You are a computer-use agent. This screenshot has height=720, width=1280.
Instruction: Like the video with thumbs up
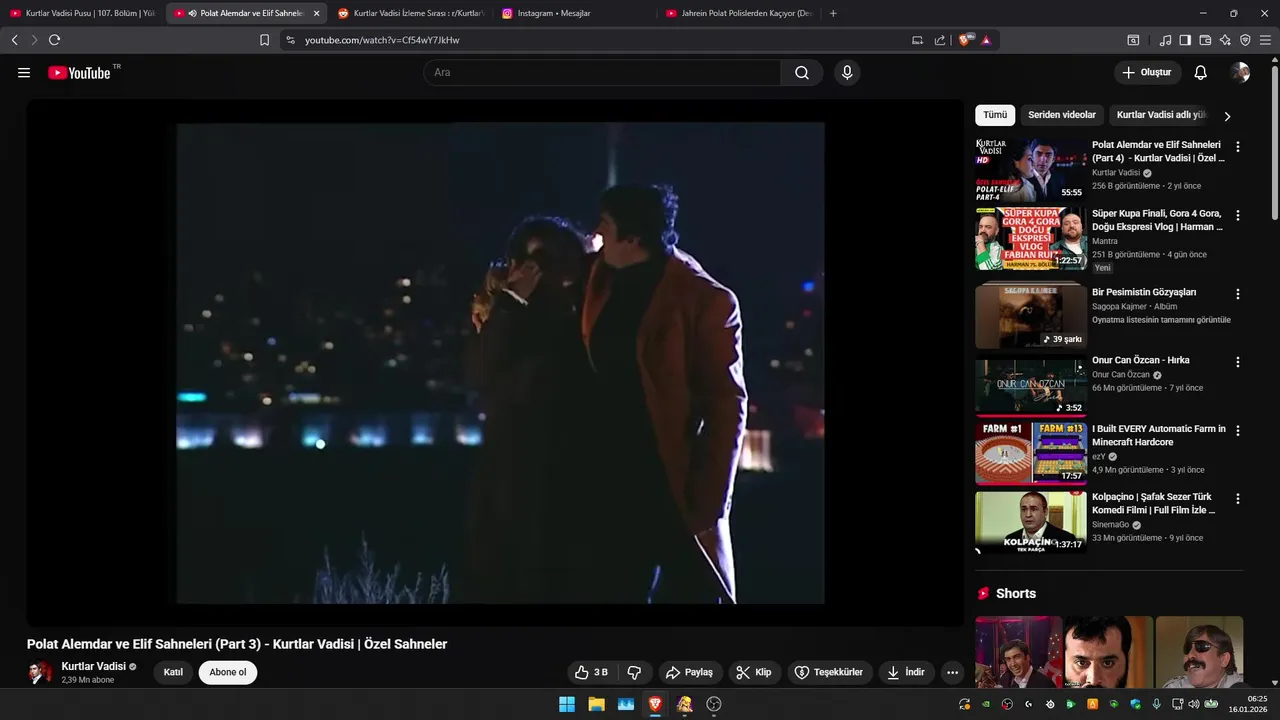(591, 672)
